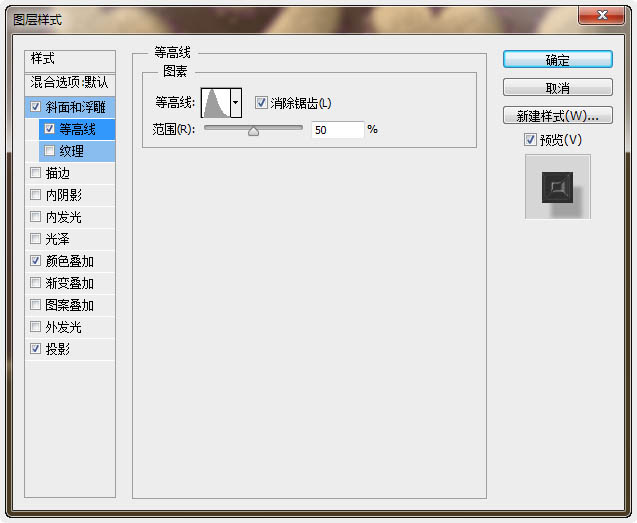
Task: Click the 新建样式(W)... button
Action: pos(558,115)
